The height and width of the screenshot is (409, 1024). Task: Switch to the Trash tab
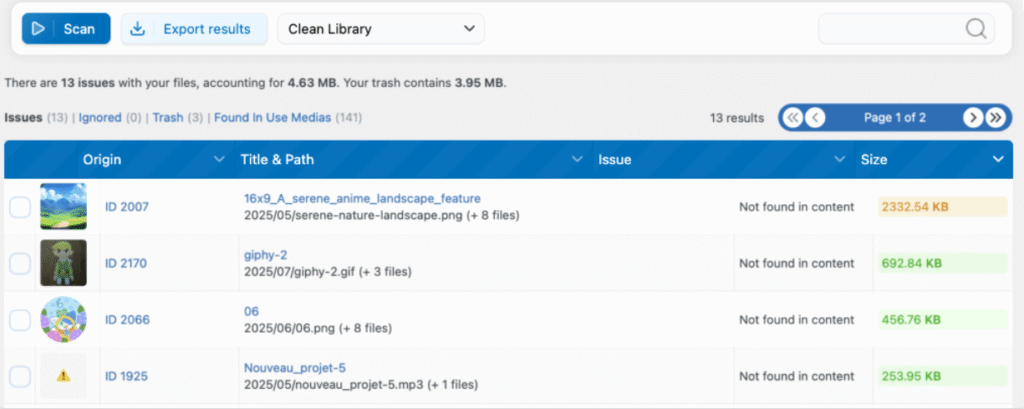point(167,118)
